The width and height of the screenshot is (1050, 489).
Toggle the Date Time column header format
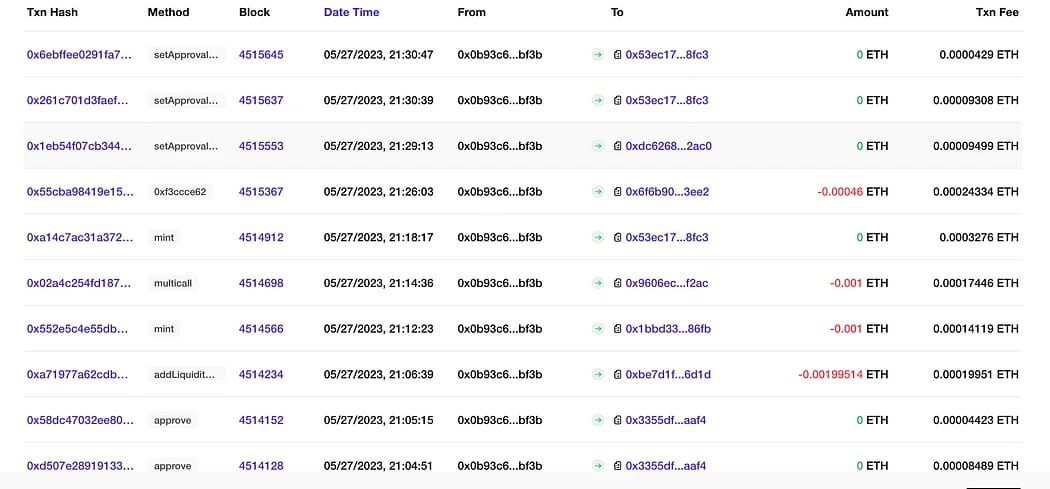351,12
